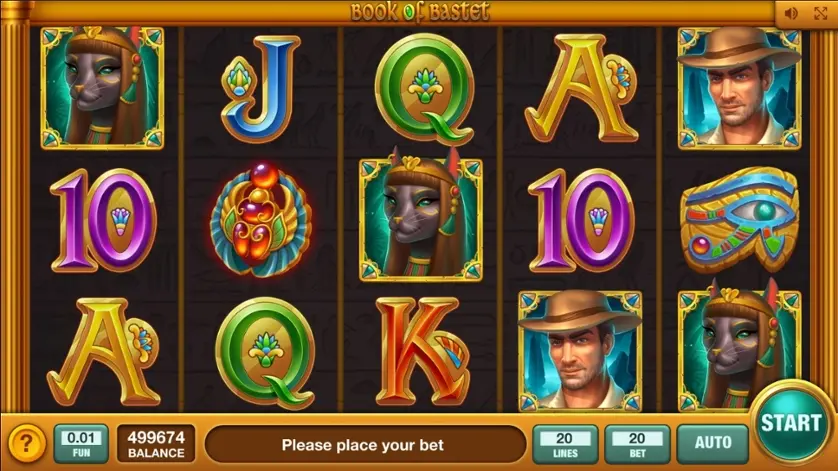
Task: Click the Bastet cat in the center reel
Action: click(x=421, y=218)
